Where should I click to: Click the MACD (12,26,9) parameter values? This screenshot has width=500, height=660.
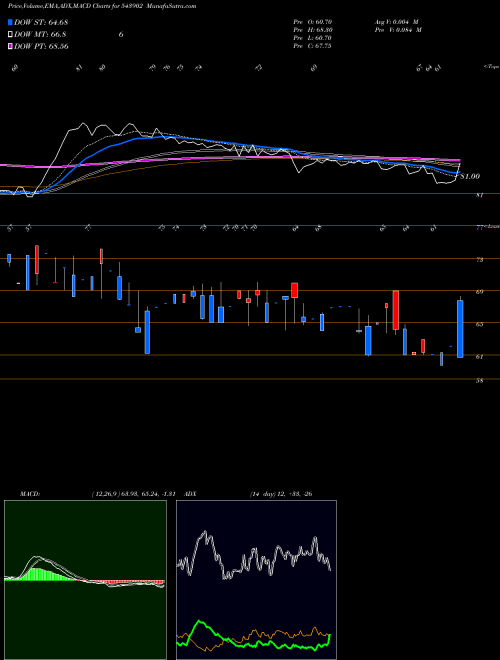point(136,494)
